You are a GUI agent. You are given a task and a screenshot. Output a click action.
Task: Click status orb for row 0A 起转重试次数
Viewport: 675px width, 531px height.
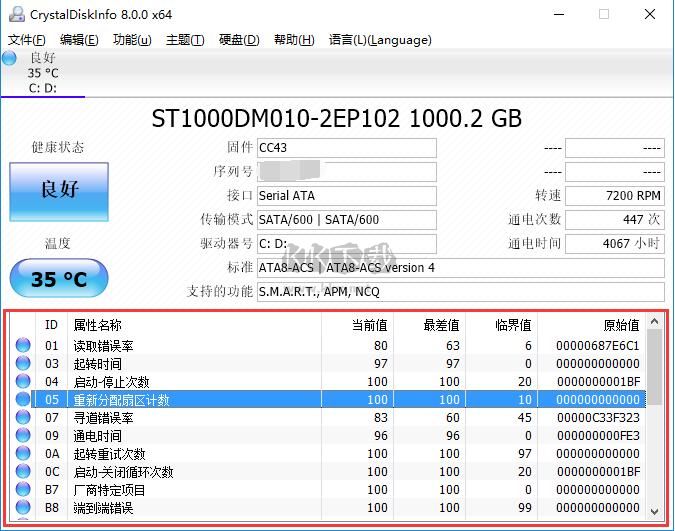23,453
